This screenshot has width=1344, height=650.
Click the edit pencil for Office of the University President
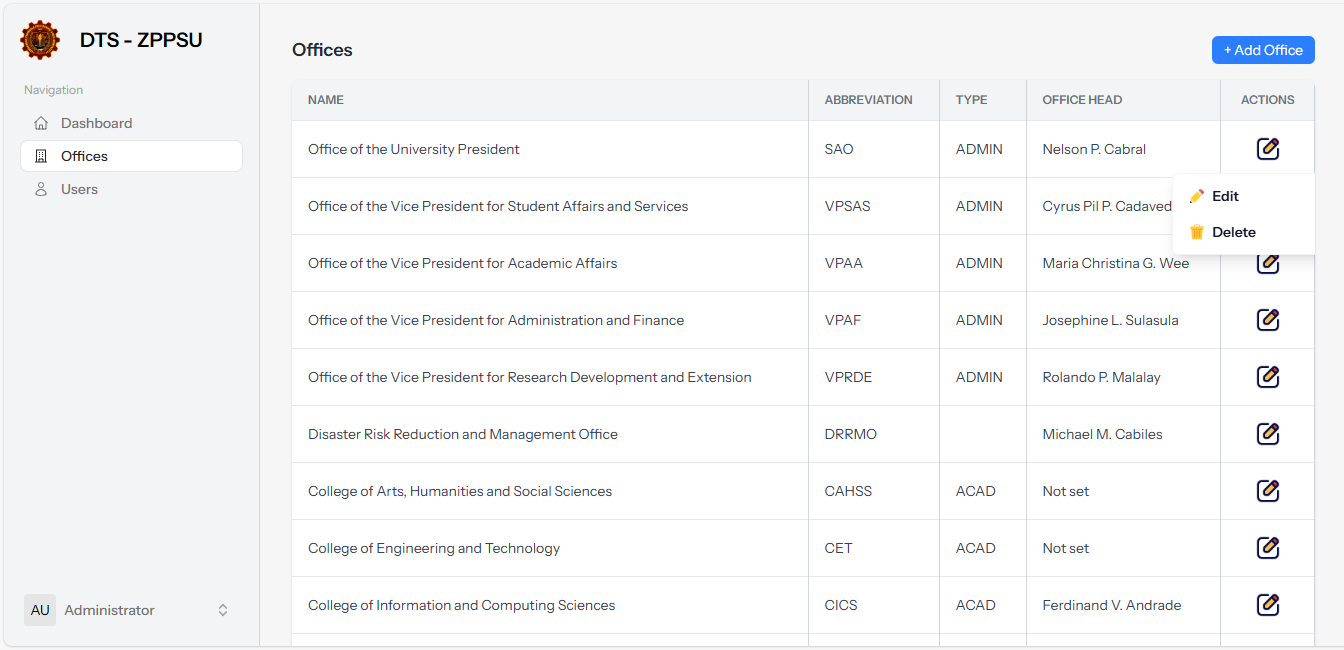[x=1267, y=148]
